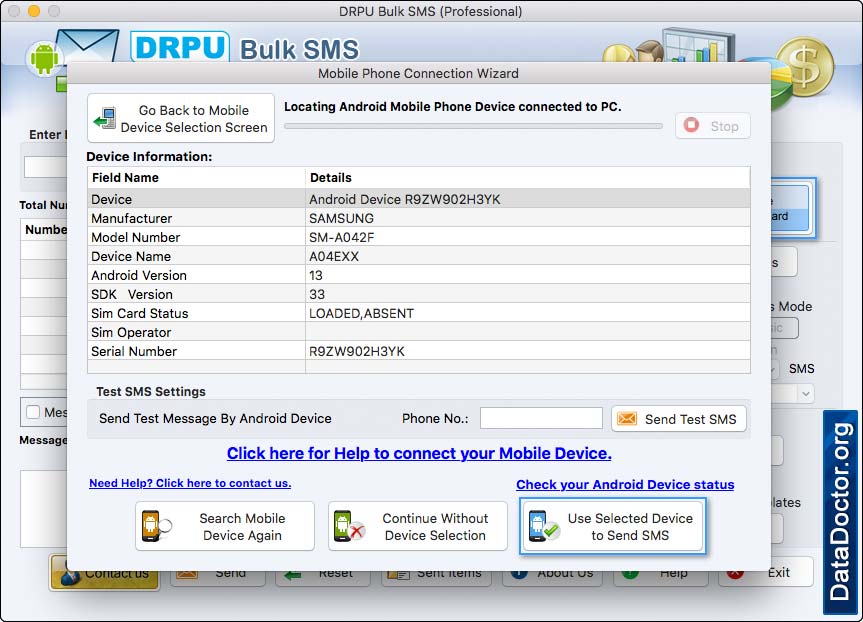863x622 pixels.
Task: Click the Details column header
Action: coord(527,178)
